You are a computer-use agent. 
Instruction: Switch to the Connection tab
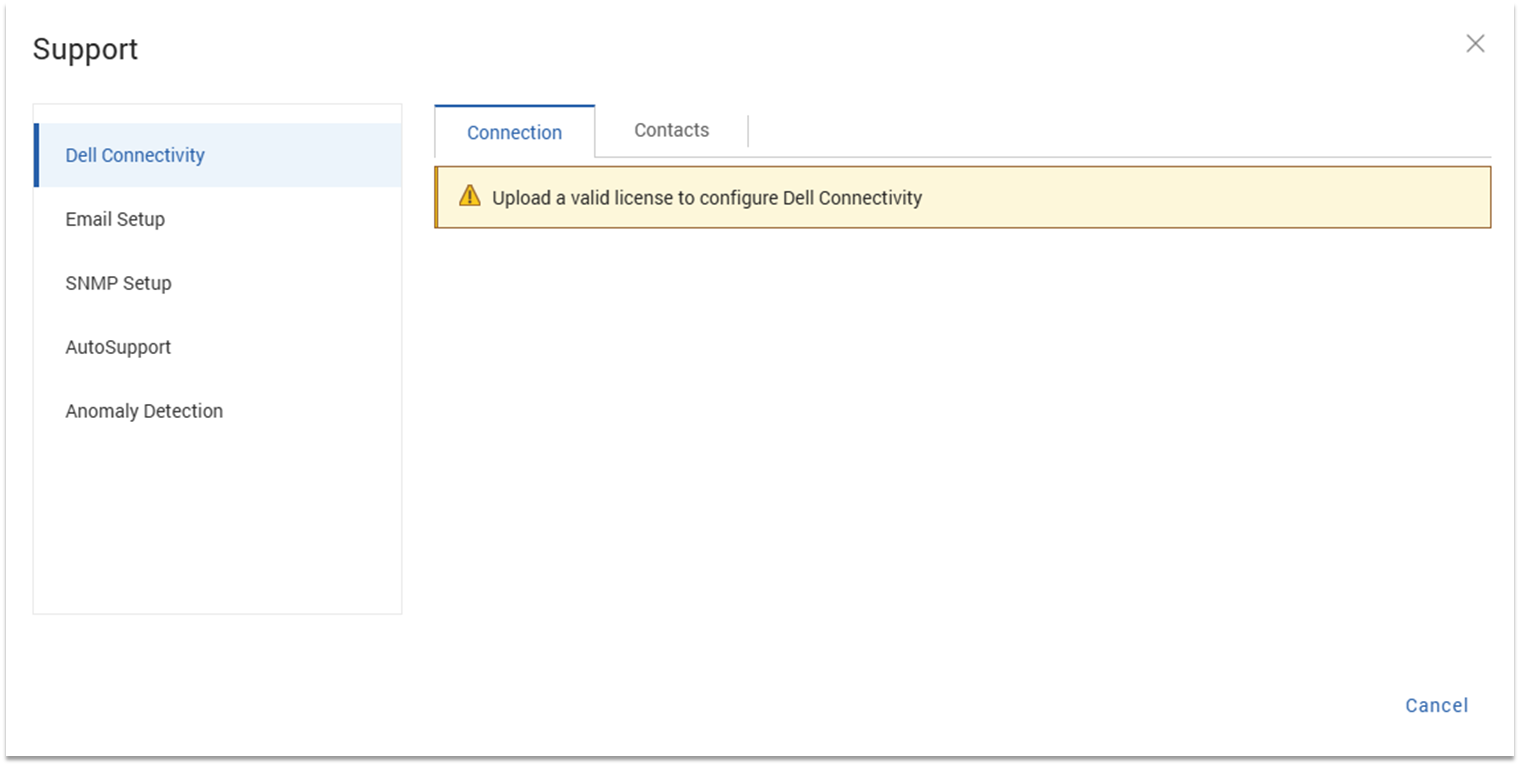(515, 132)
